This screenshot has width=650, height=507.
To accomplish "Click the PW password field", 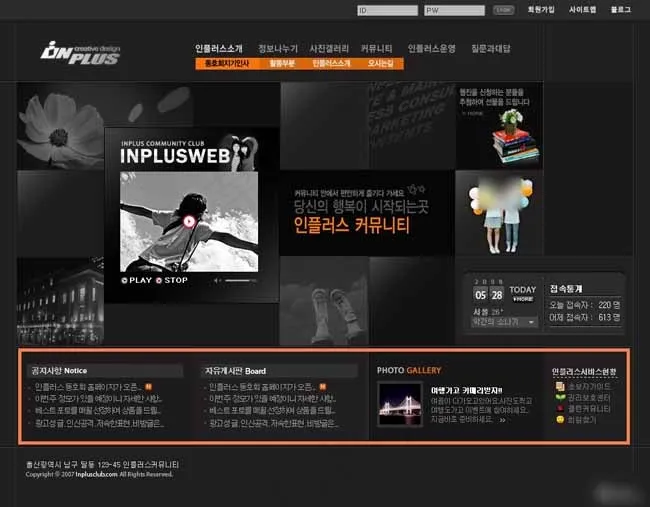I will pos(454,10).
